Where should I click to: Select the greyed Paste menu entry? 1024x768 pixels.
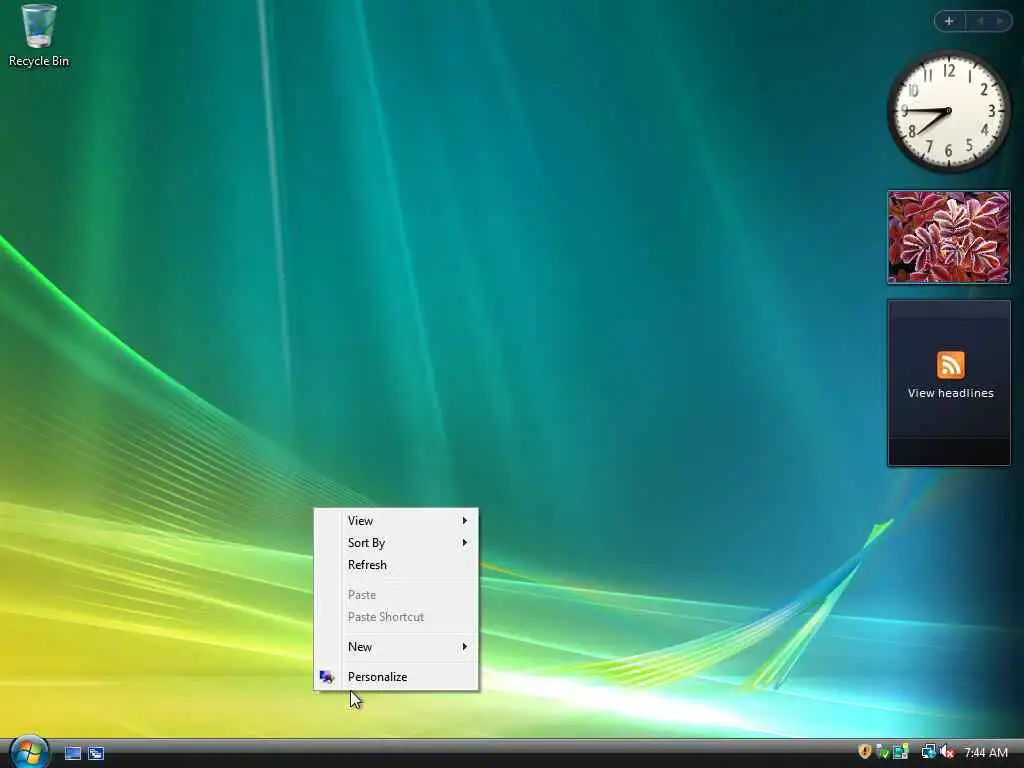coord(396,595)
